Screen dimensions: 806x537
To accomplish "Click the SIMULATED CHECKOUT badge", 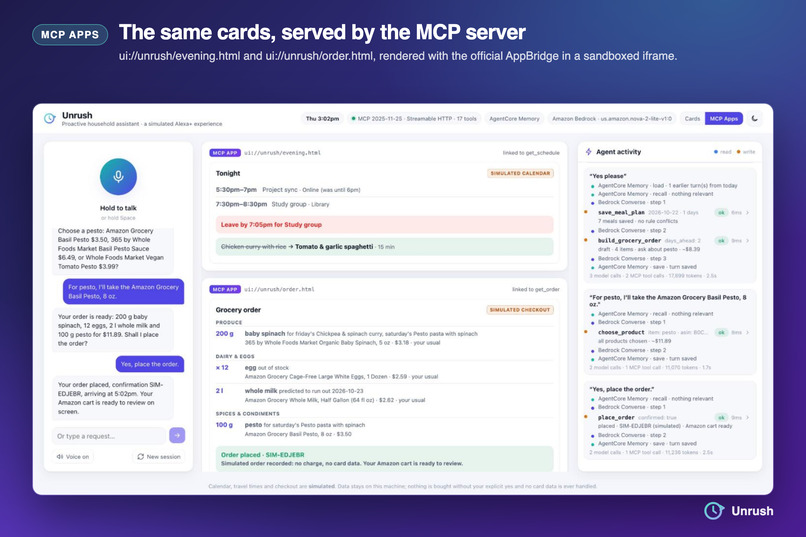I will [x=520, y=310].
